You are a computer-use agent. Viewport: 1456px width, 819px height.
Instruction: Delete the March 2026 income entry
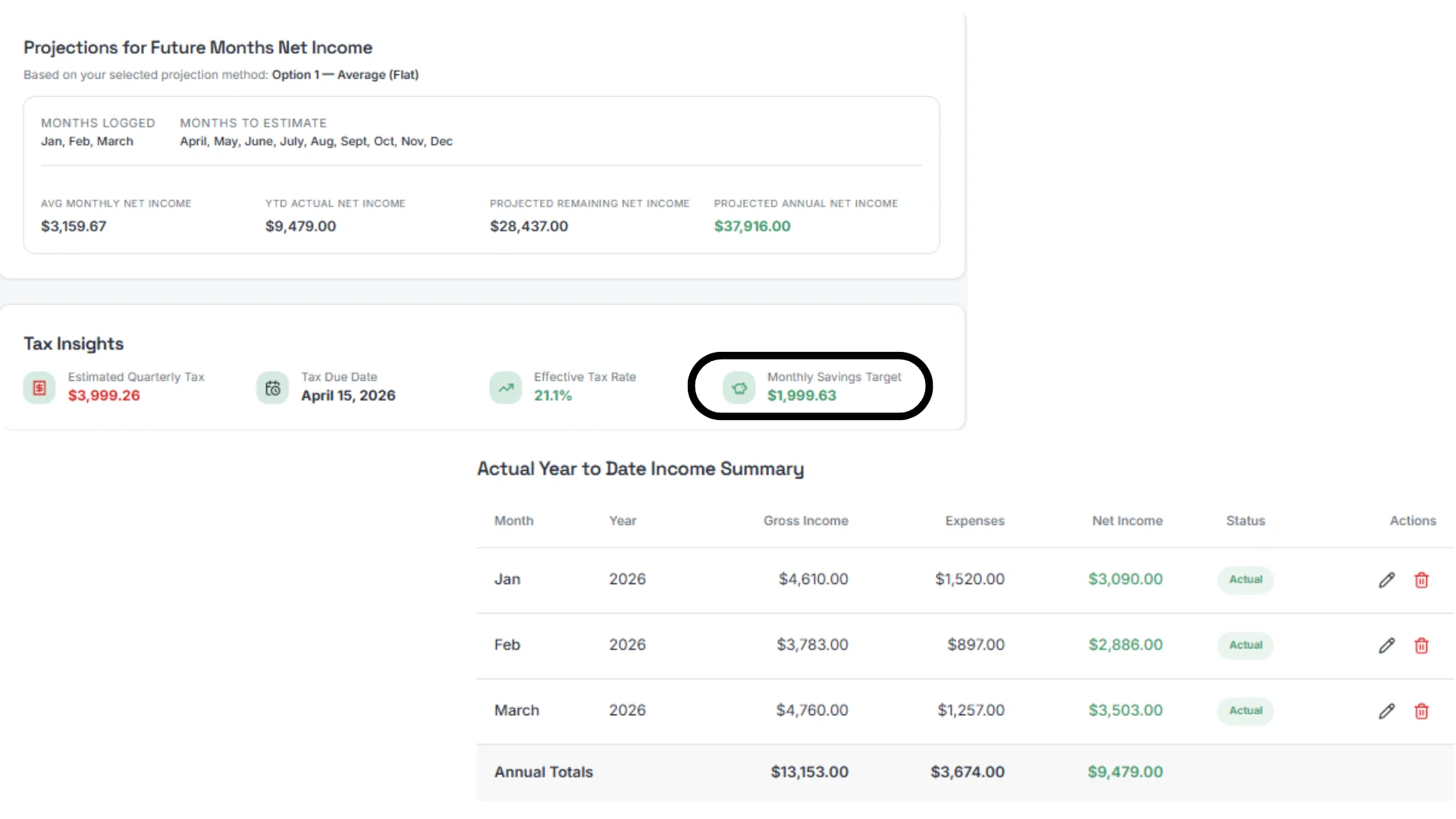coord(1421,711)
